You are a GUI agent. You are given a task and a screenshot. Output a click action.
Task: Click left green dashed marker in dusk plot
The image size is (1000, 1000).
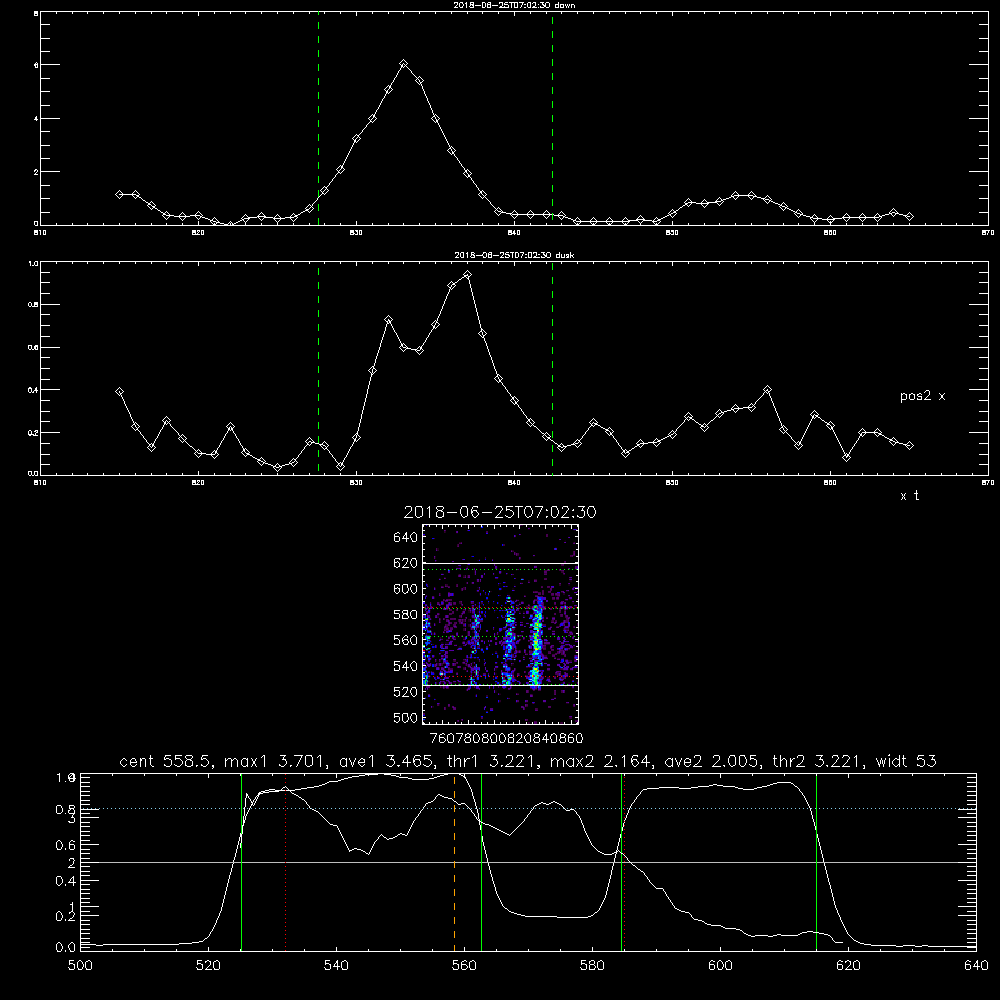318,369
